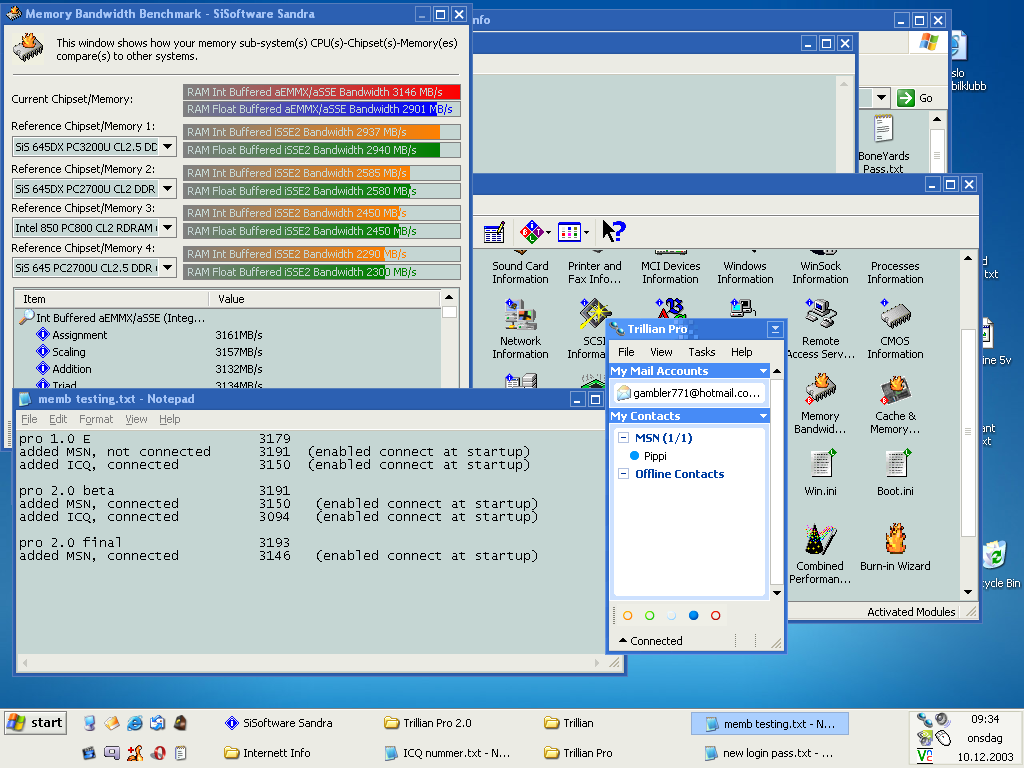Click Sandra toolbar colored diamonds icon

point(532,231)
